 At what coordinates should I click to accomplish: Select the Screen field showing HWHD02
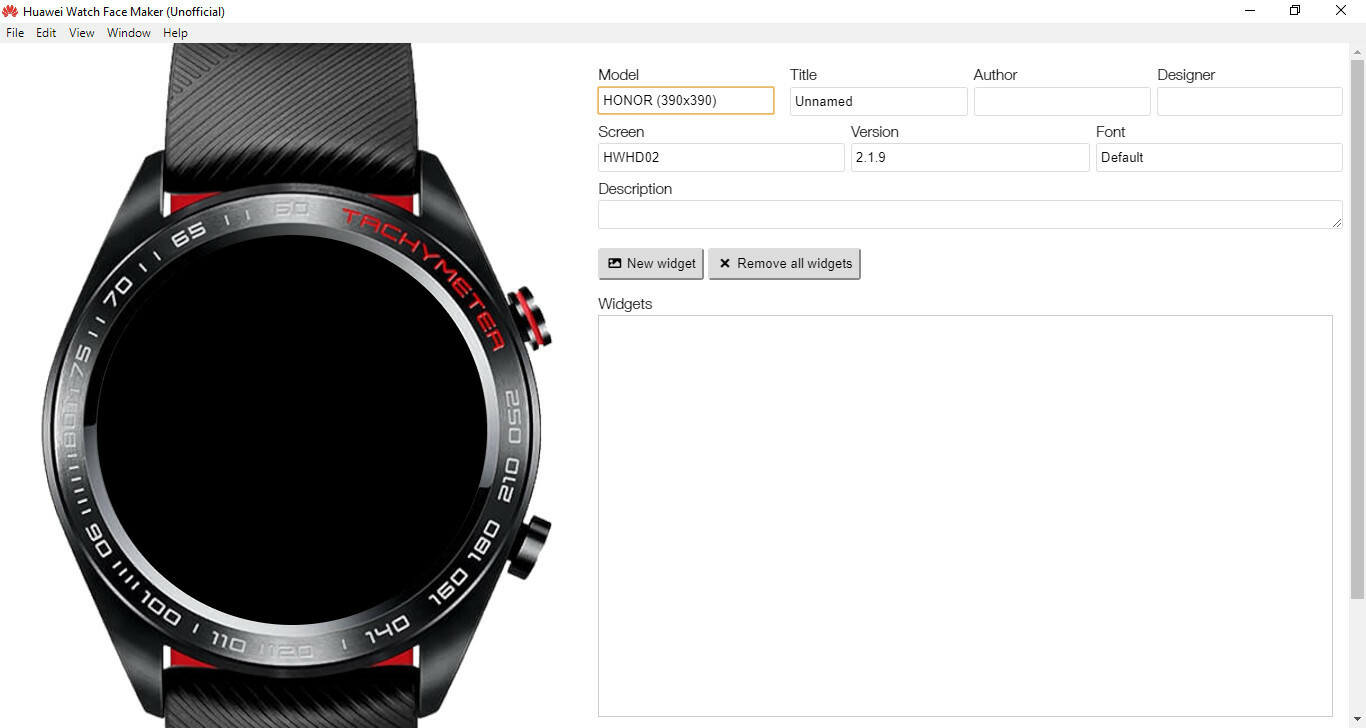pyautogui.click(x=721, y=157)
